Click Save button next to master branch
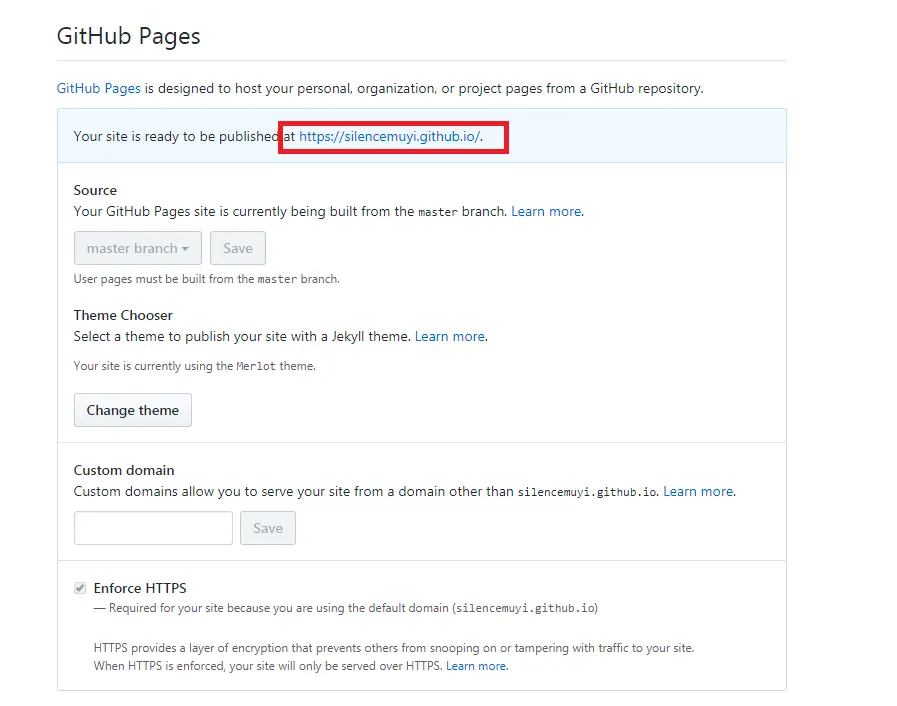This screenshot has height=706, width=897. click(238, 248)
